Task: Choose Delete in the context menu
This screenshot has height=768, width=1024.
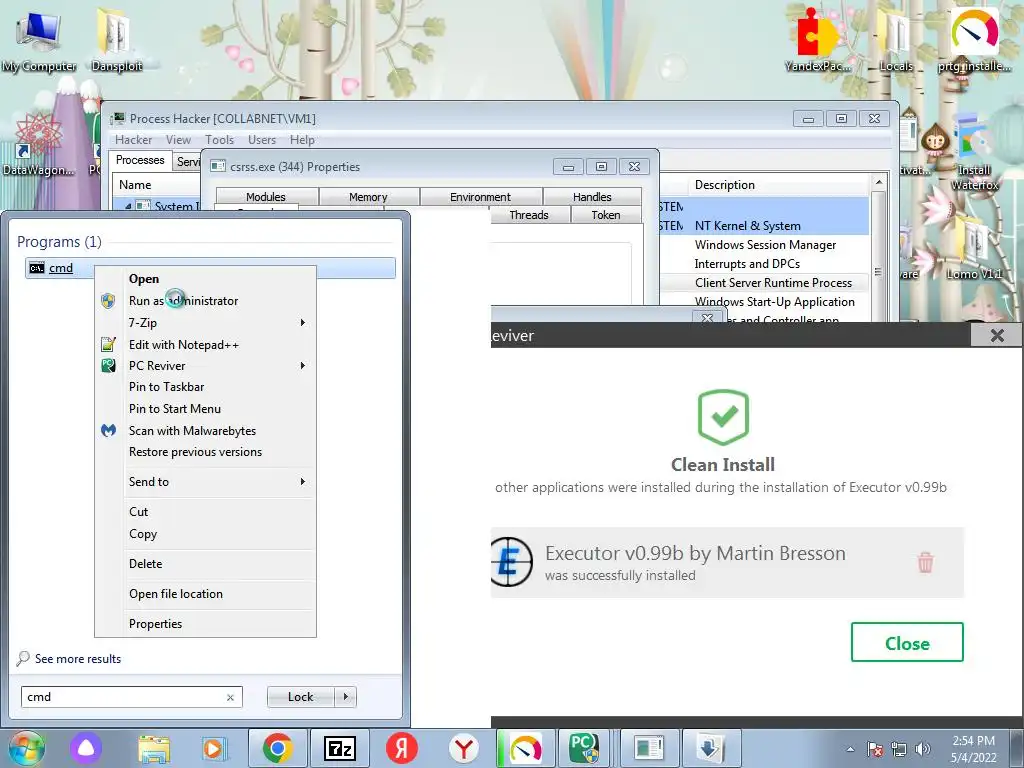Action: click(x=146, y=564)
